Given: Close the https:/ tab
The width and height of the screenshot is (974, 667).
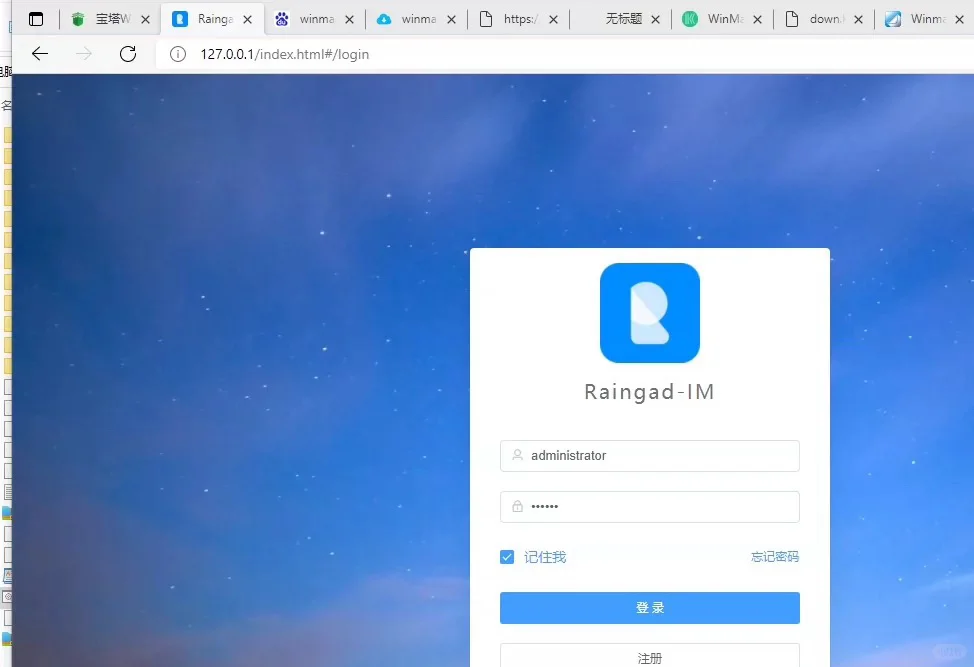Looking at the screenshot, I should [553, 20].
